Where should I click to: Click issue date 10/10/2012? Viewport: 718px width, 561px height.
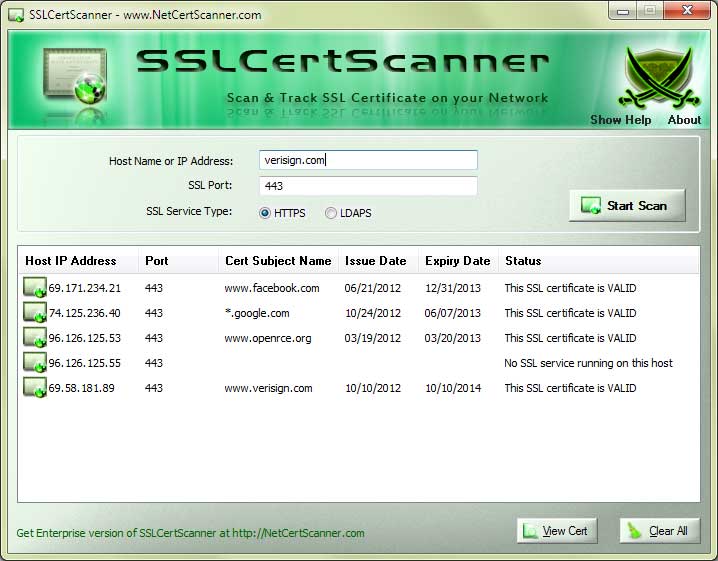pyautogui.click(x=373, y=388)
